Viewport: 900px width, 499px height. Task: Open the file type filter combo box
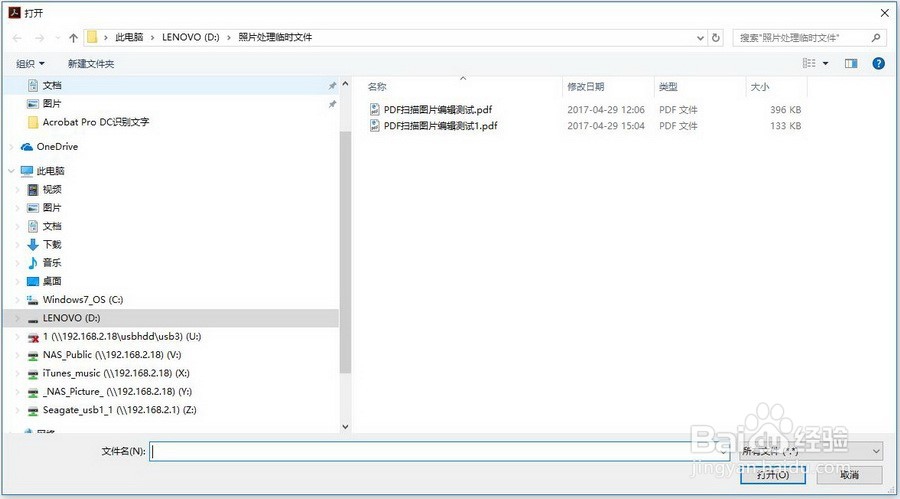pos(810,451)
